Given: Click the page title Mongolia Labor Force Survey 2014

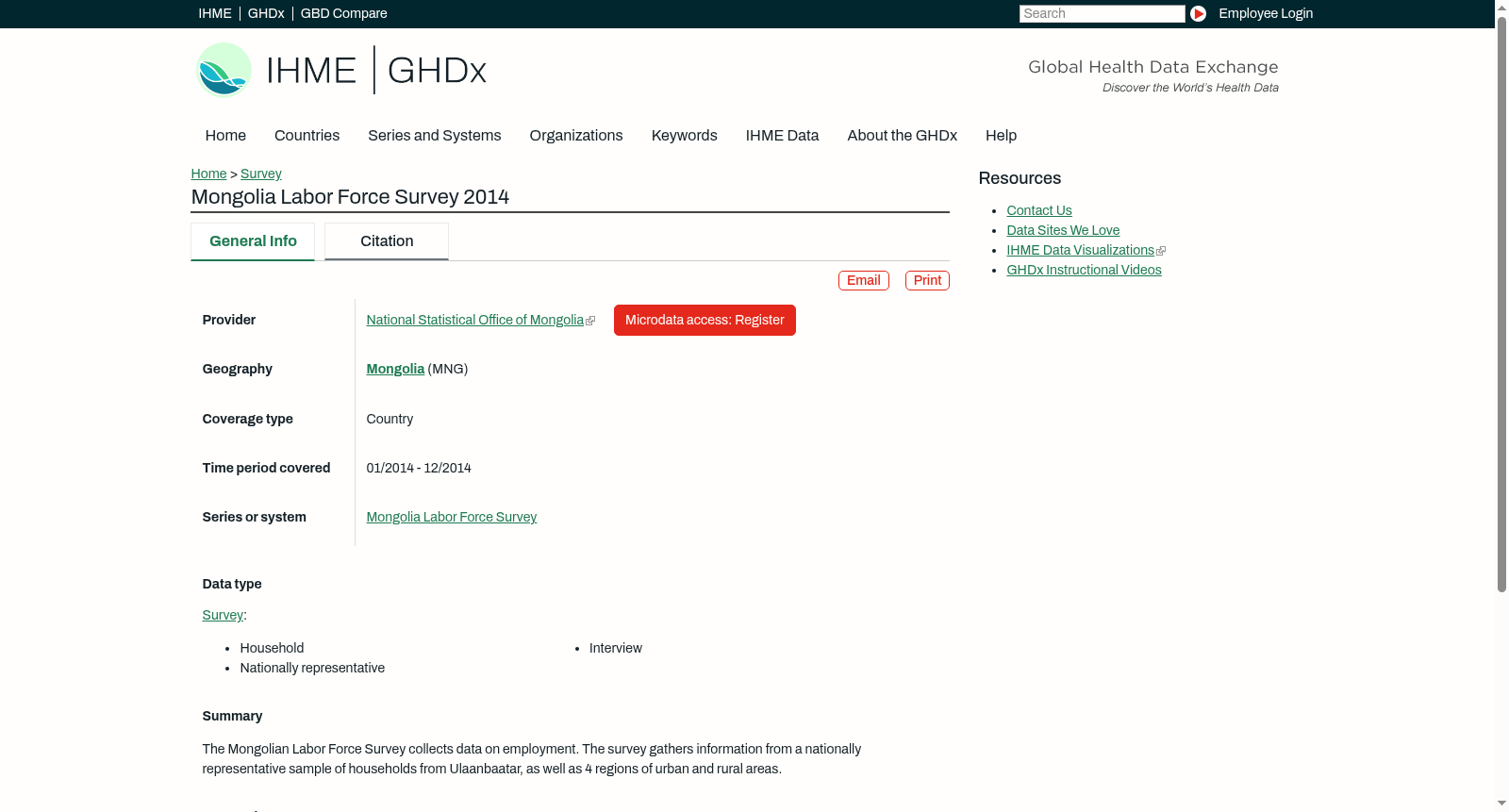Looking at the screenshot, I should [x=350, y=197].
